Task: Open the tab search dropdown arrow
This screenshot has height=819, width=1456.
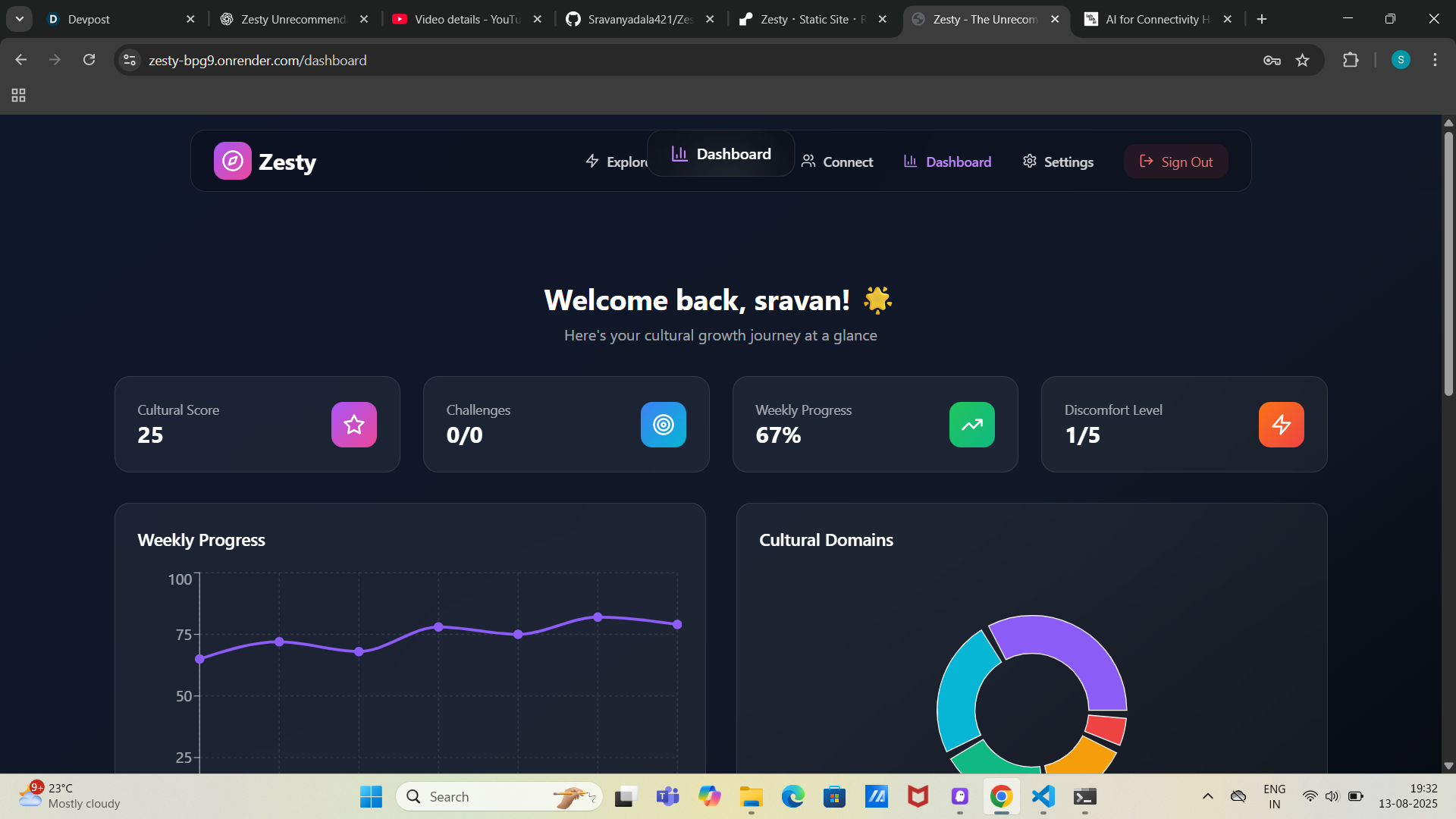Action: 20,19
